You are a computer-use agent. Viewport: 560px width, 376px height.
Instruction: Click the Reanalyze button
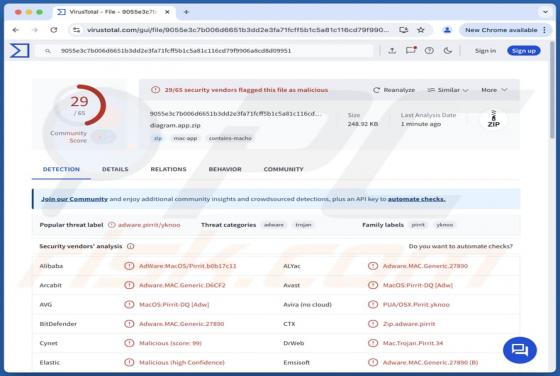click(394, 90)
